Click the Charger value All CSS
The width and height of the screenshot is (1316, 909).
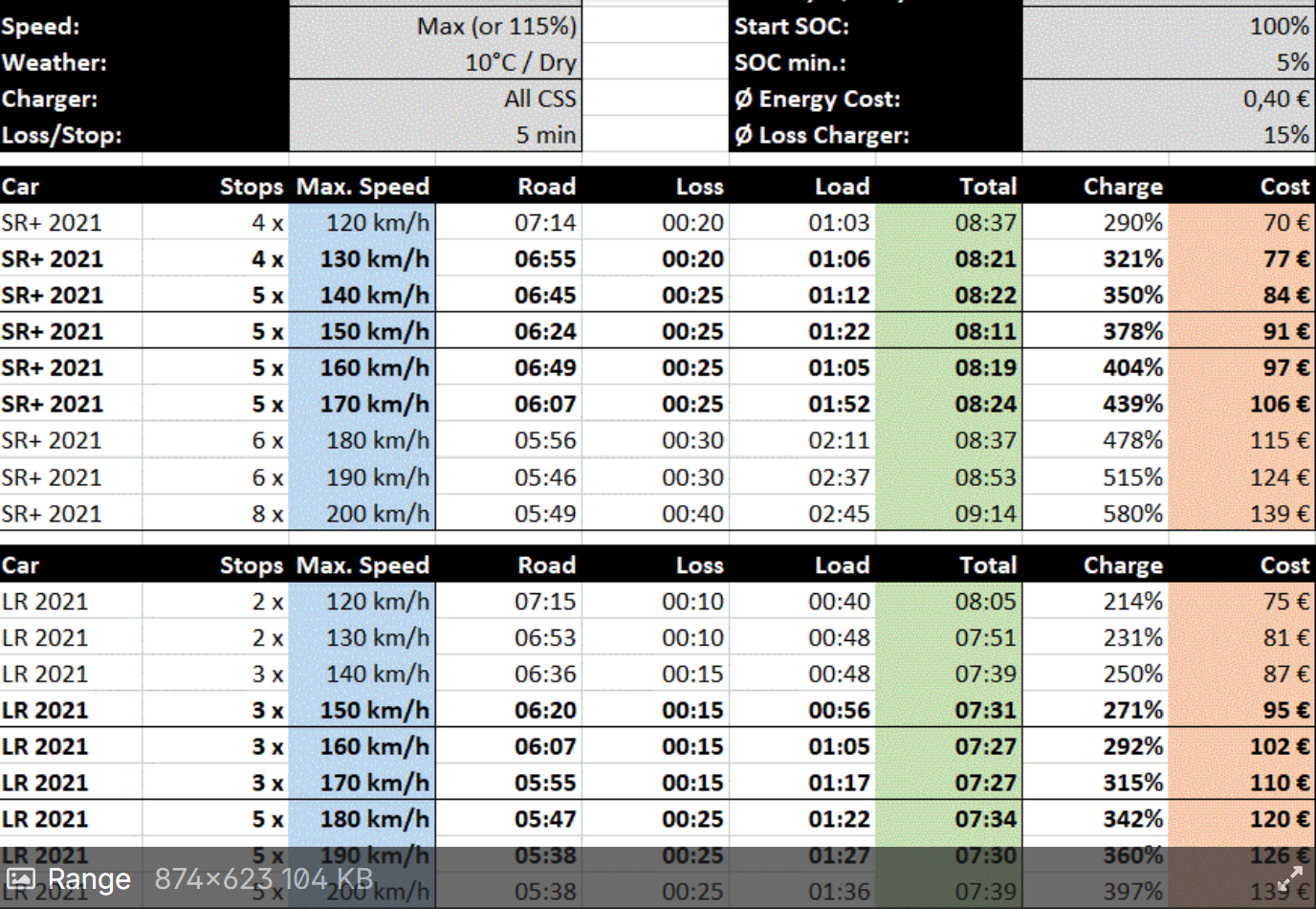click(x=539, y=99)
